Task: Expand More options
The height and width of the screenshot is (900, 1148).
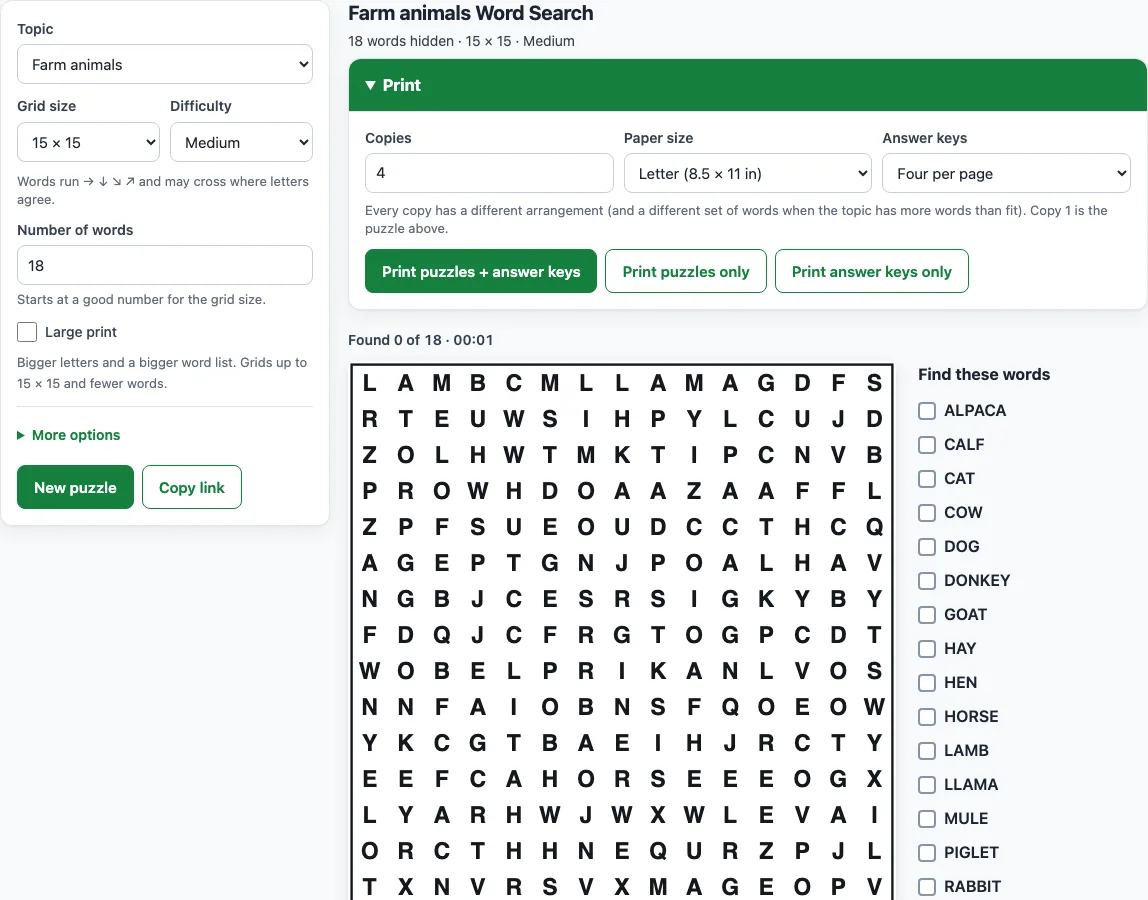Action: pyautogui.click(x=69, y=435)
